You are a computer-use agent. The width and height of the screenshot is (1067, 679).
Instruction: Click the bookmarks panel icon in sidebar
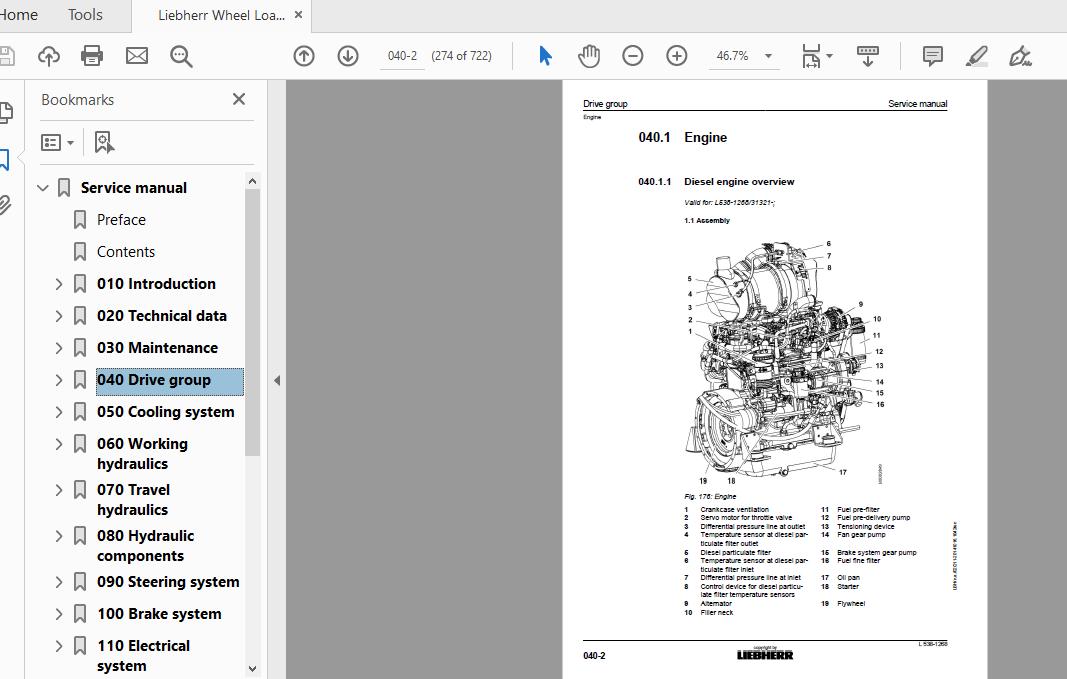(4, 160)
